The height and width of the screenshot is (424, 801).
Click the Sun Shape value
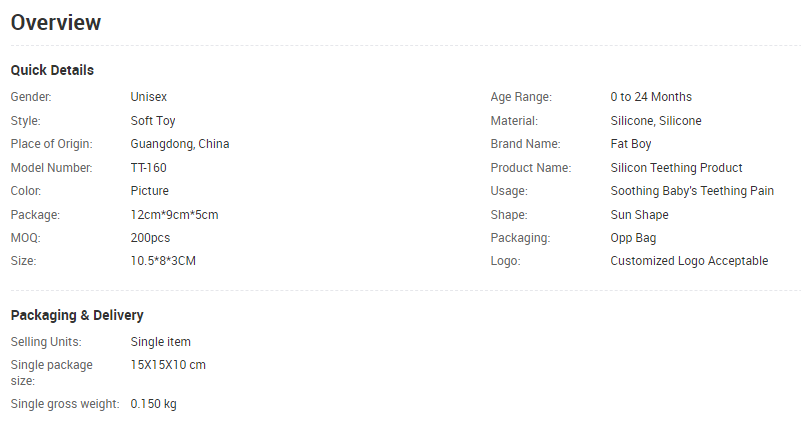(640, 215)
